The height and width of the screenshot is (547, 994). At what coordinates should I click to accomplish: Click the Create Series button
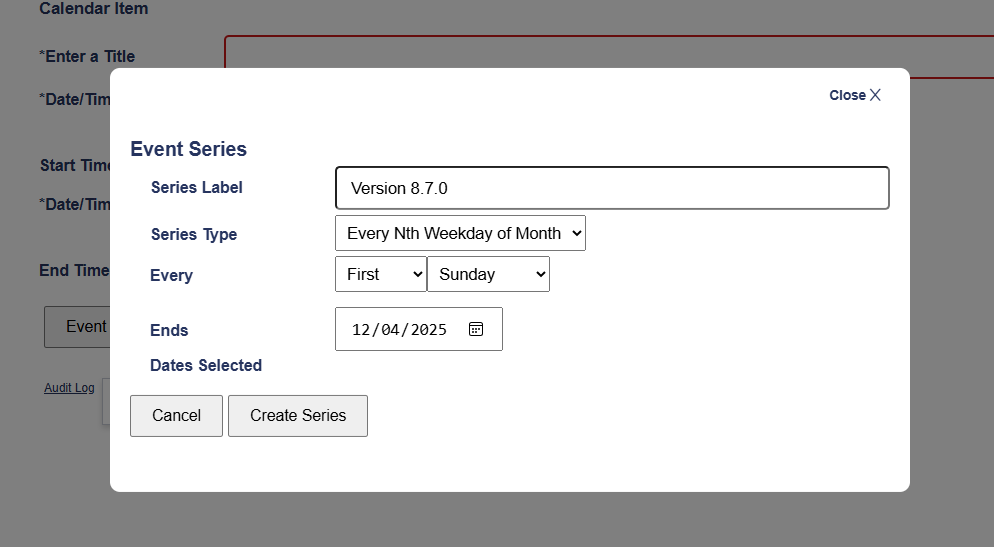click(x=298, y=416)
